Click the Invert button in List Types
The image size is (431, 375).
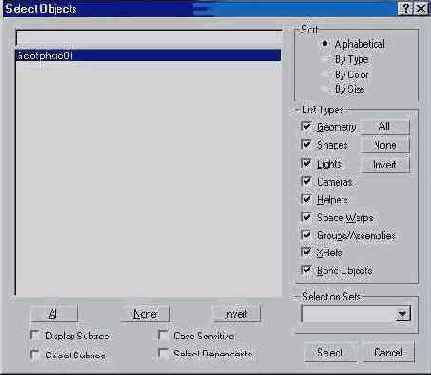click(385, 164)
